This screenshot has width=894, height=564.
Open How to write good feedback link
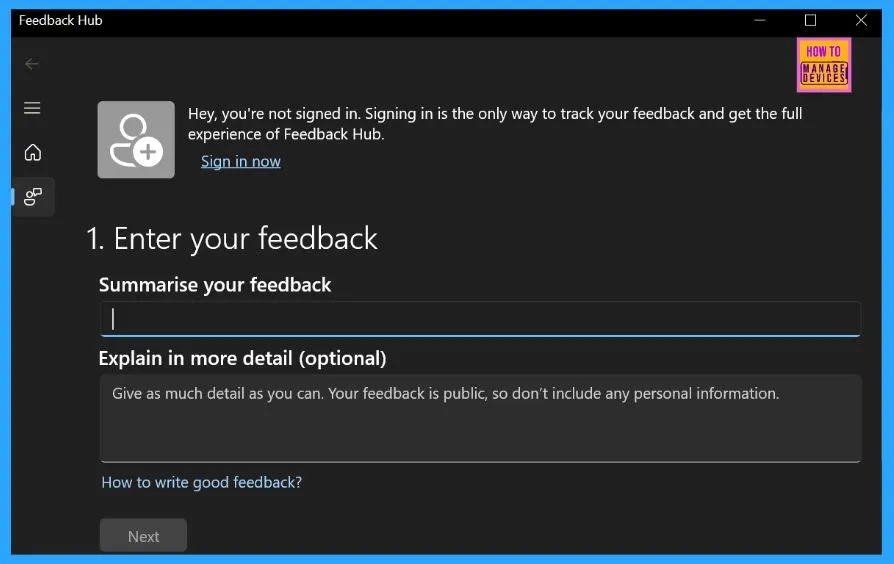202,482
